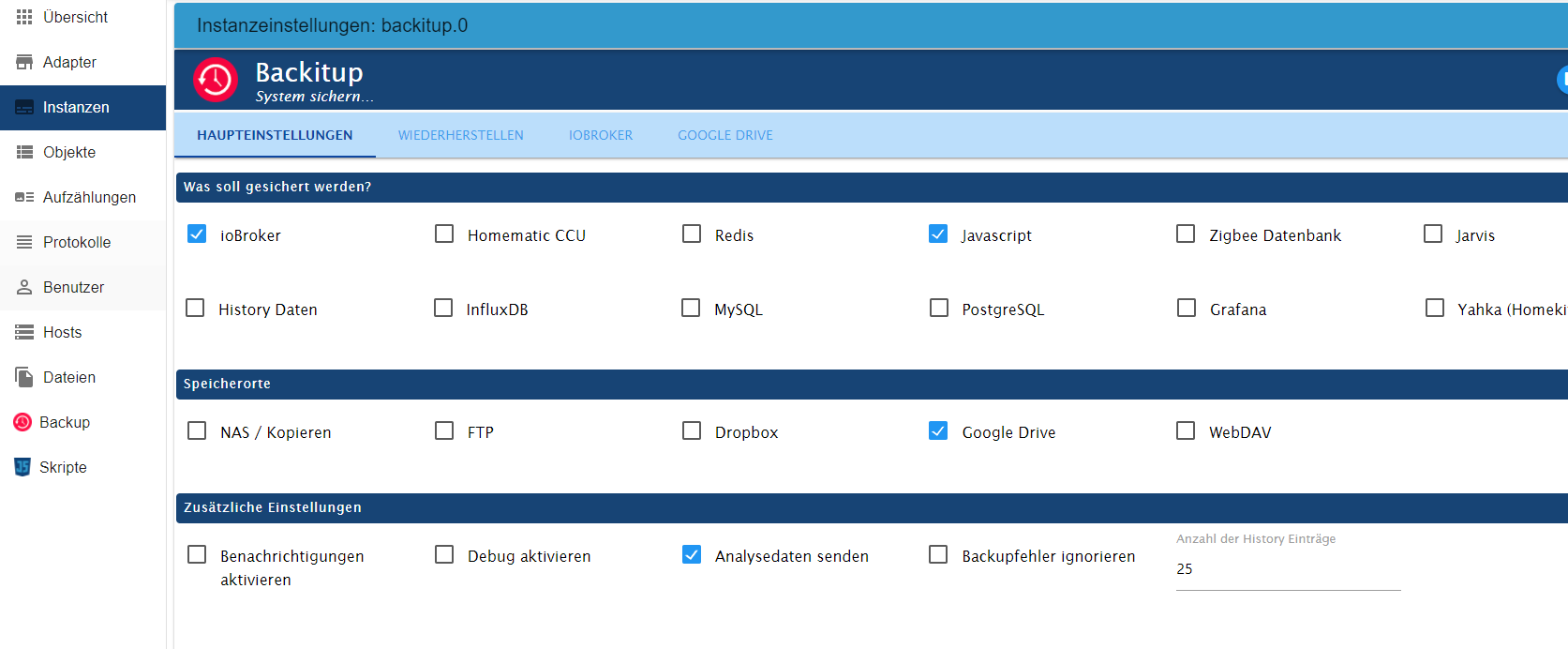The width and height of the screenshot is (1568, 649).
Task: Open the Haupteinstellungen tab
Action: tap(275, 135)
